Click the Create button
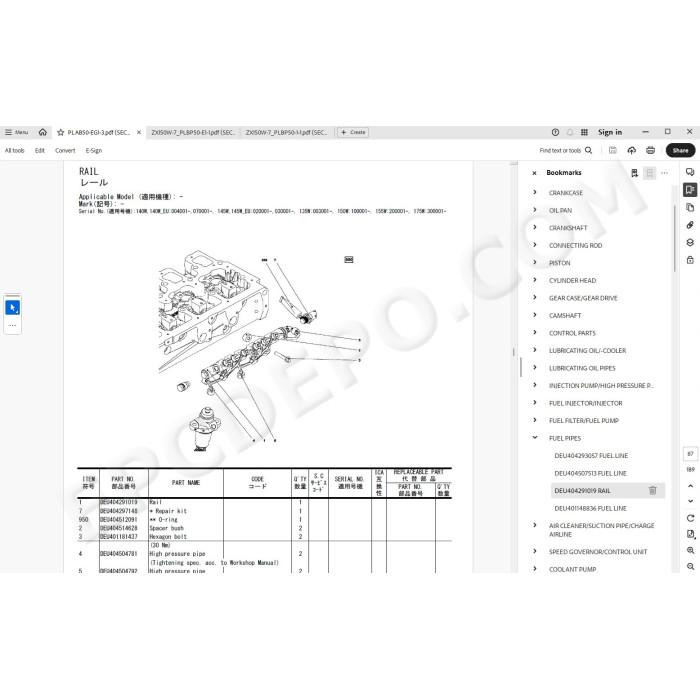 pos(353,132)
